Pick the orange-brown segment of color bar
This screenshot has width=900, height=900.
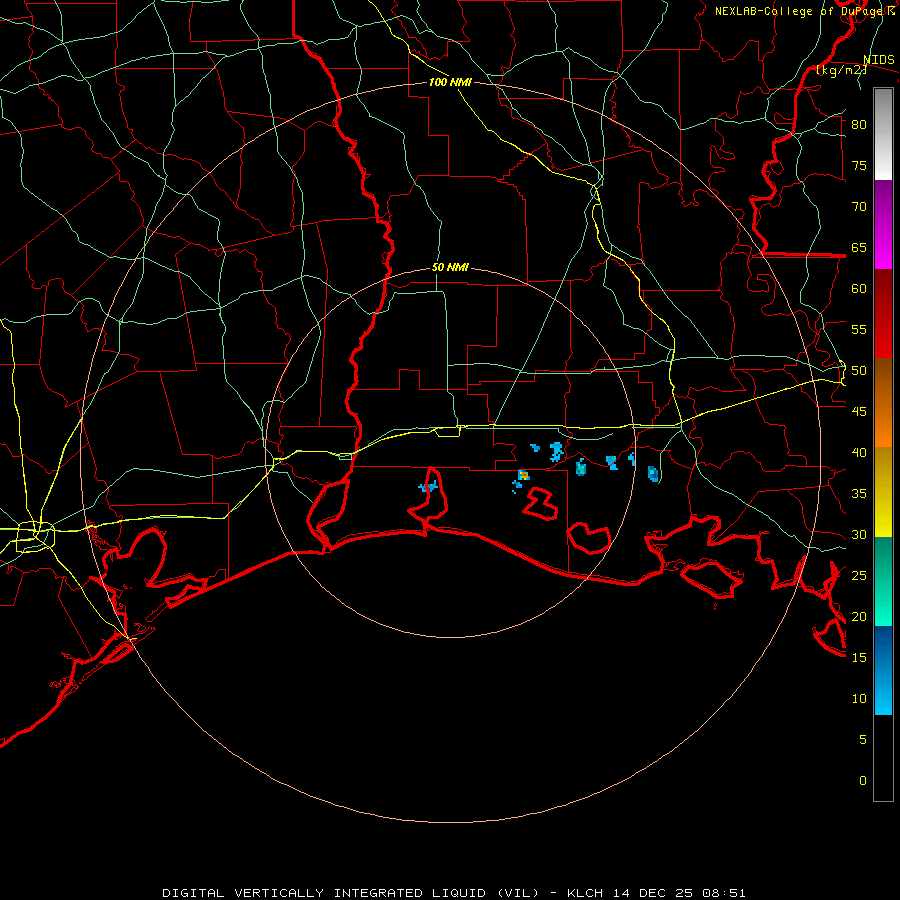click(883, 403)
